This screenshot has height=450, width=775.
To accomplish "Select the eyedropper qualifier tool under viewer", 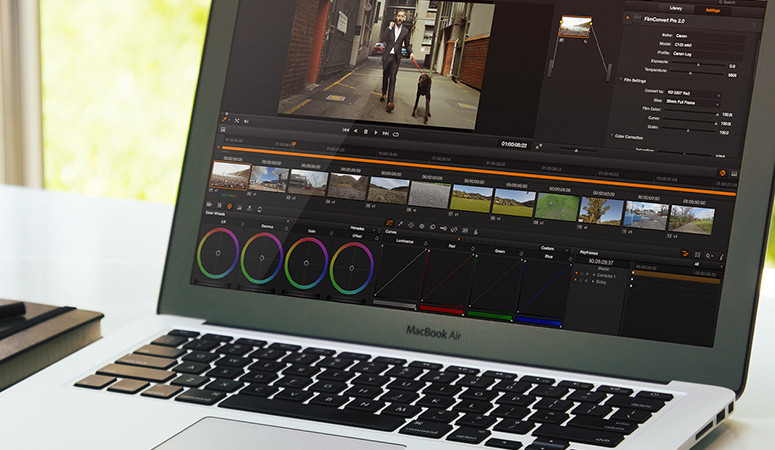I will [x=224, y=119].
